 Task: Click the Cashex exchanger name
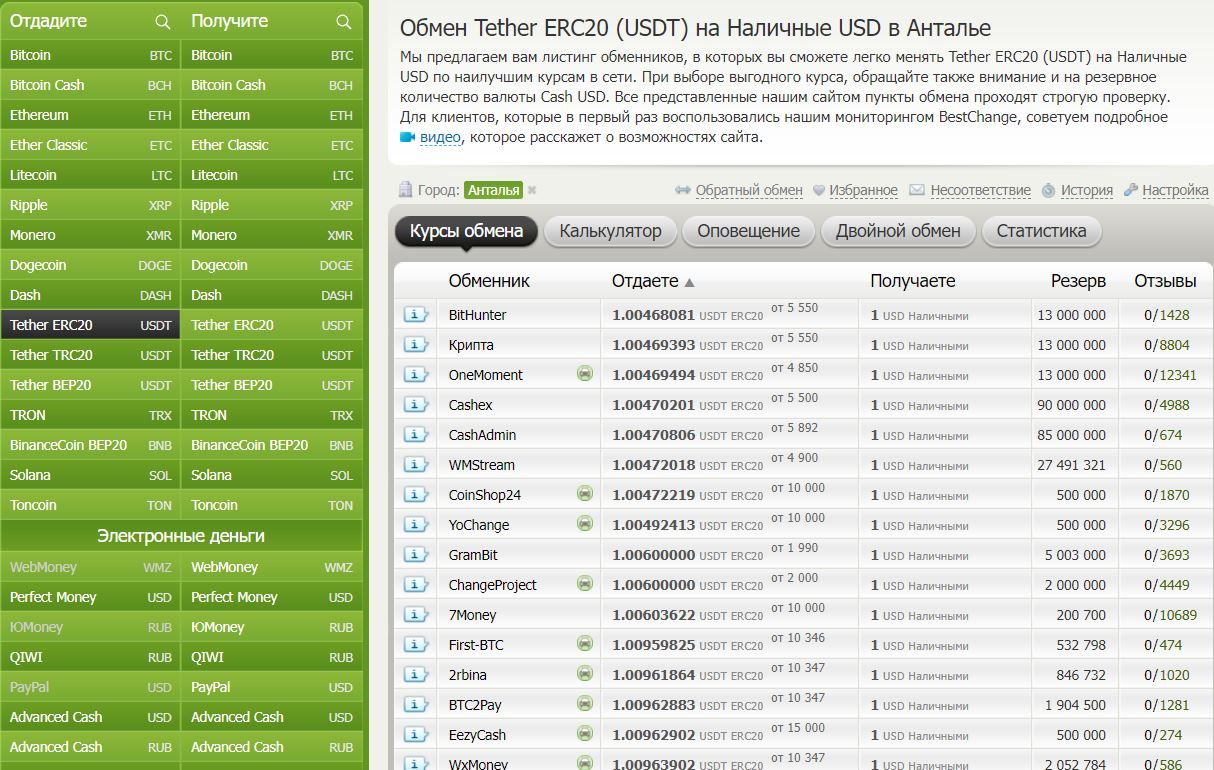(470, 405)
